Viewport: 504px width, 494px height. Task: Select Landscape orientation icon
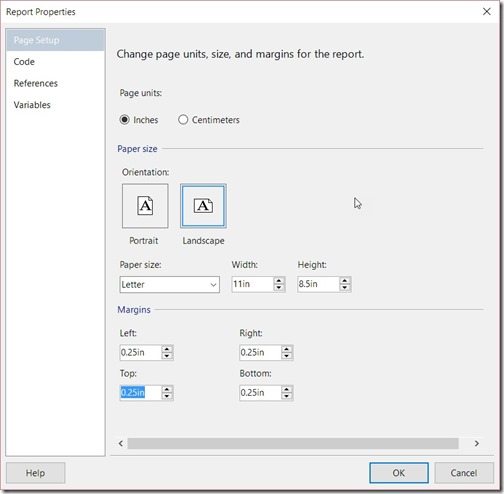(203, 206)
